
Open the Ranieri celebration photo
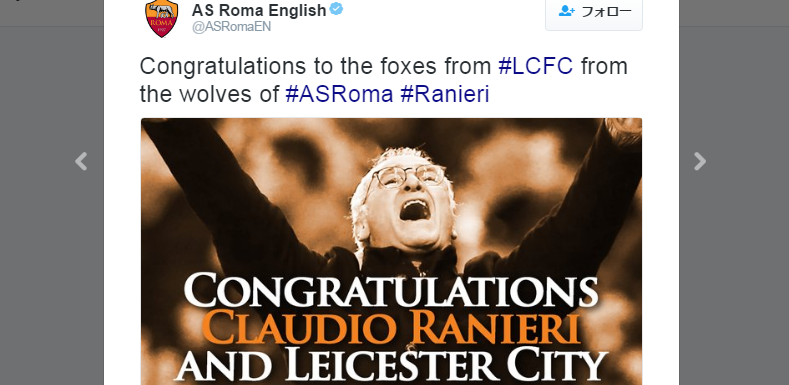391,252
